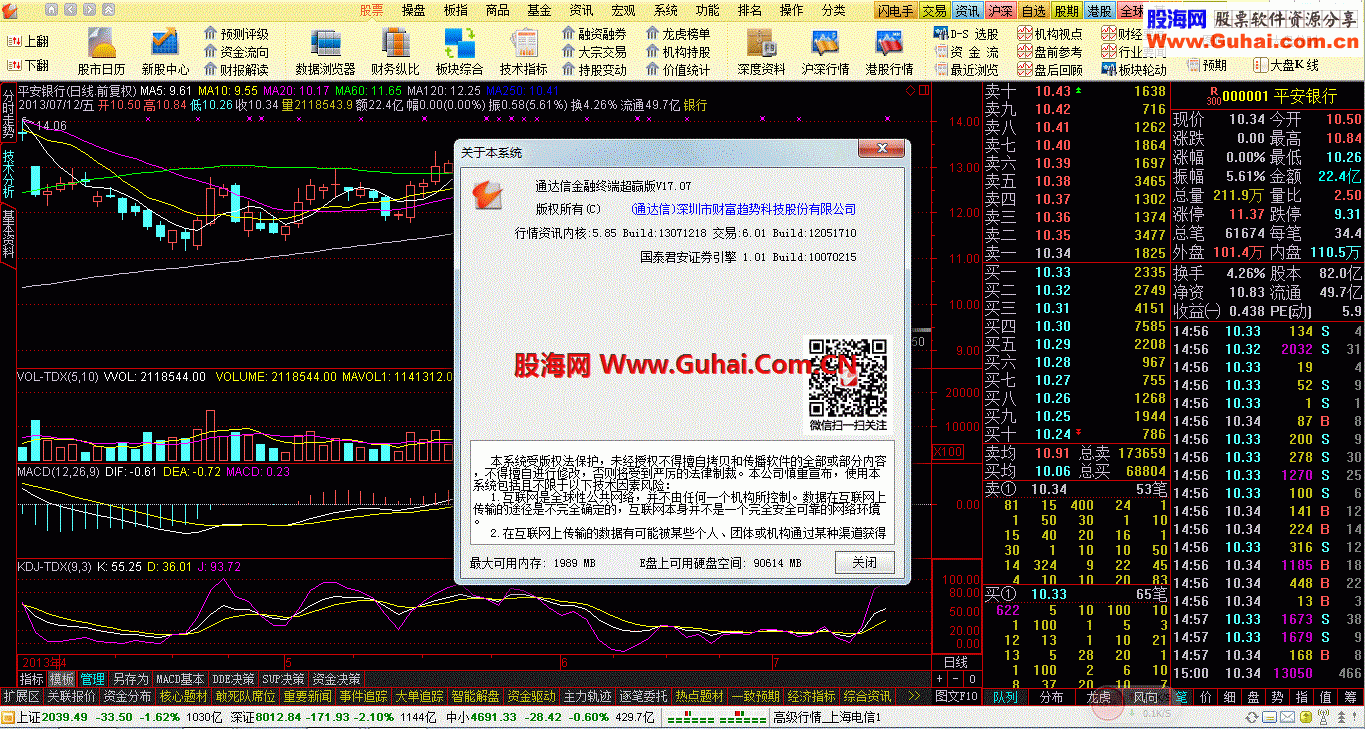Open the 基金 menu
The image size is (1365, 729).
tap(539, 10)
